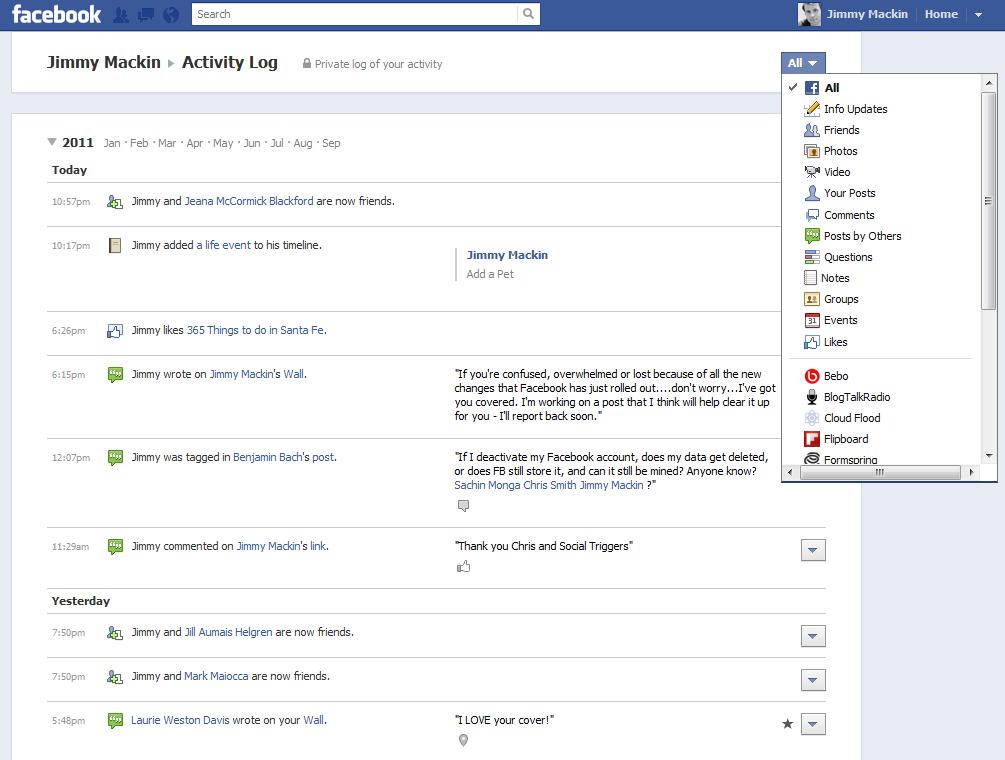Click the wall post icon beside the 6:15pm entry
Screen dimensions: 1005x760
tap(115, 375)
